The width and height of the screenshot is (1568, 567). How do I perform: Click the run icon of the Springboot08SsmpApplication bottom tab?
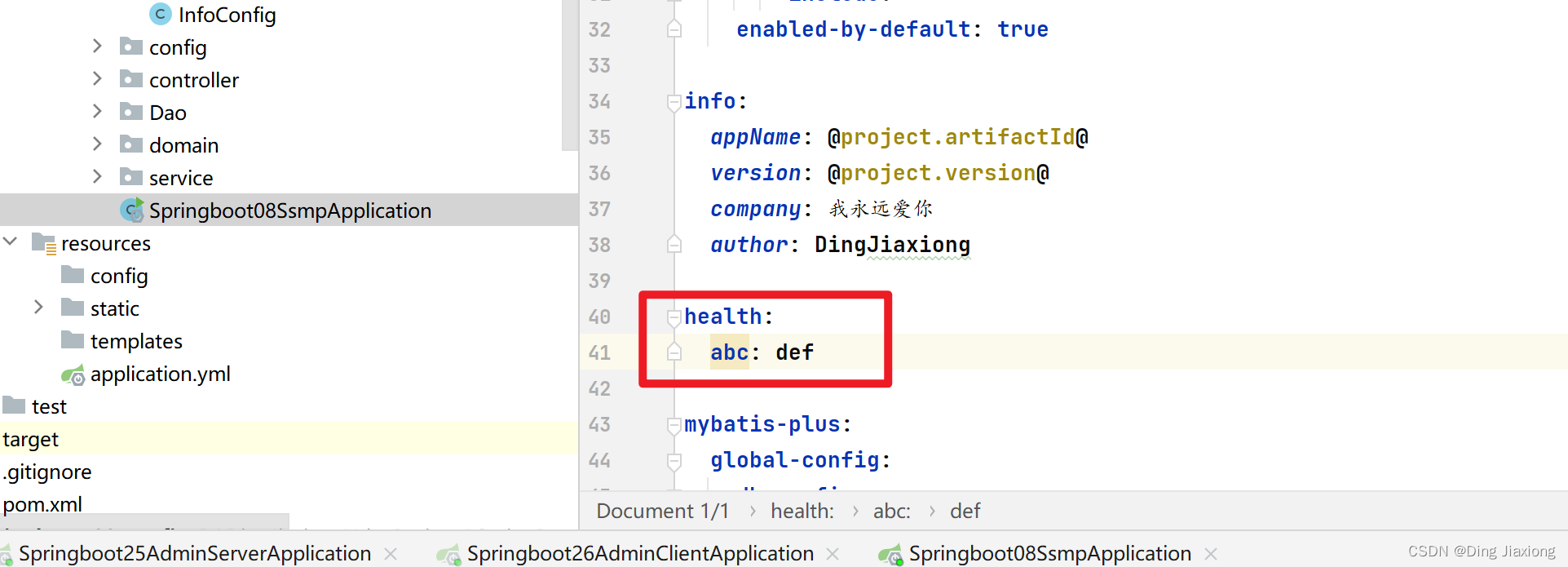[x=890, y=555]
